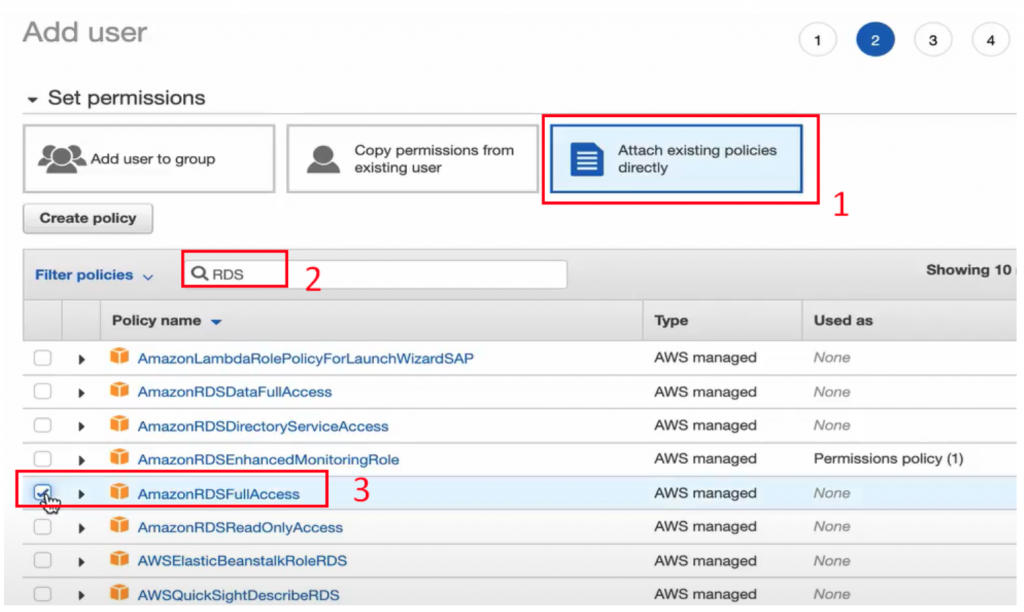The width and height of the screenshot is (1024, 612).
Task: Check the AmazonRDSEnhancedMonitoringRole checkbox
Action: click(x=42, y=459)
